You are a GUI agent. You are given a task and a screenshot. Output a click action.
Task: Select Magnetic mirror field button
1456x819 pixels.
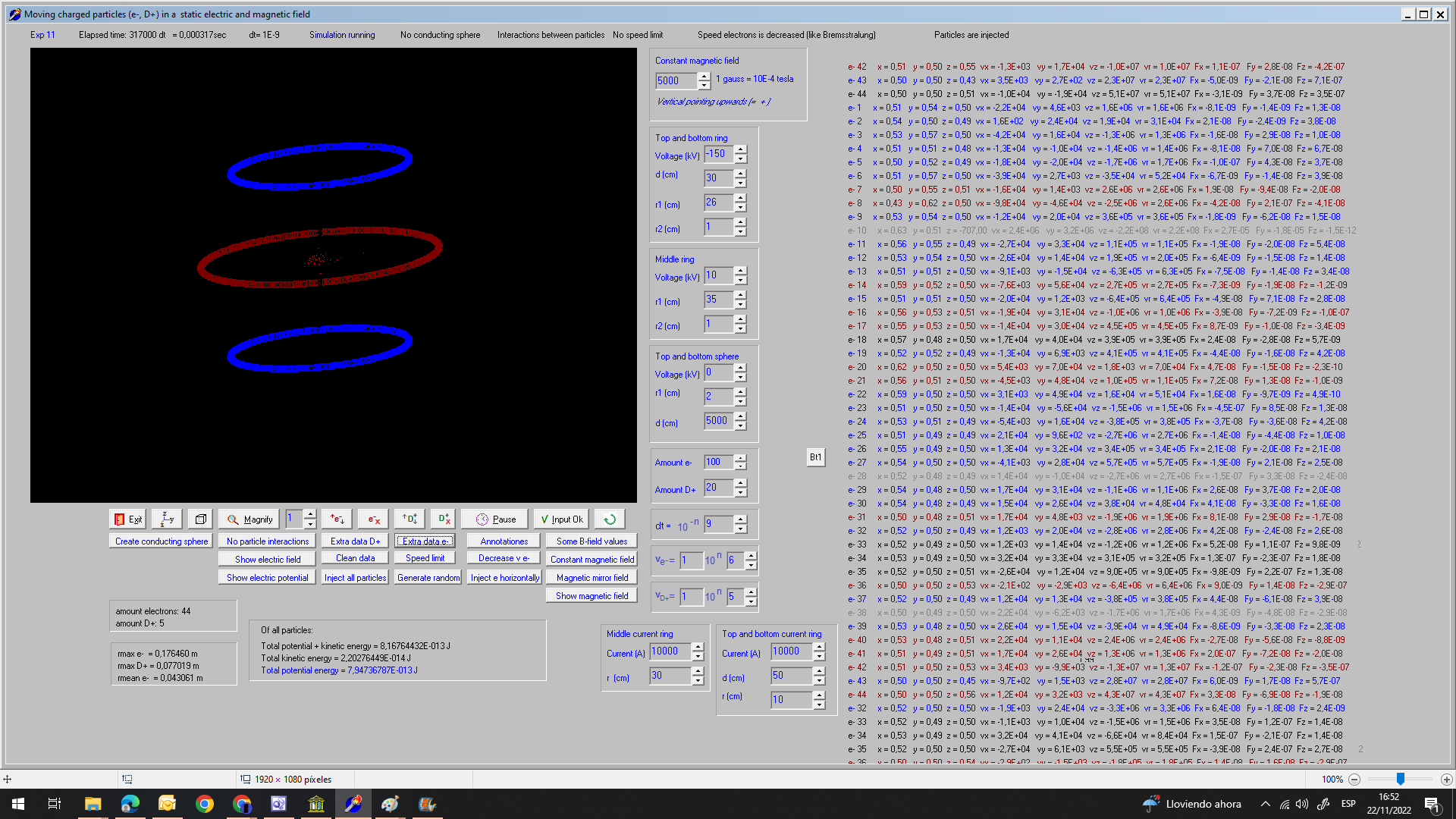tap(591, 578)
